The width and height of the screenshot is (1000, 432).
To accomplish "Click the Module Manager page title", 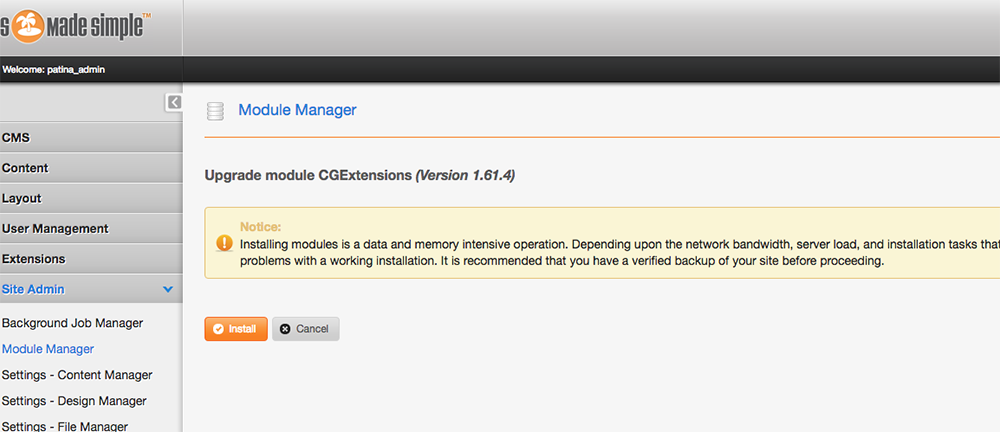I will pyautogui.click(x=297, y=110).
